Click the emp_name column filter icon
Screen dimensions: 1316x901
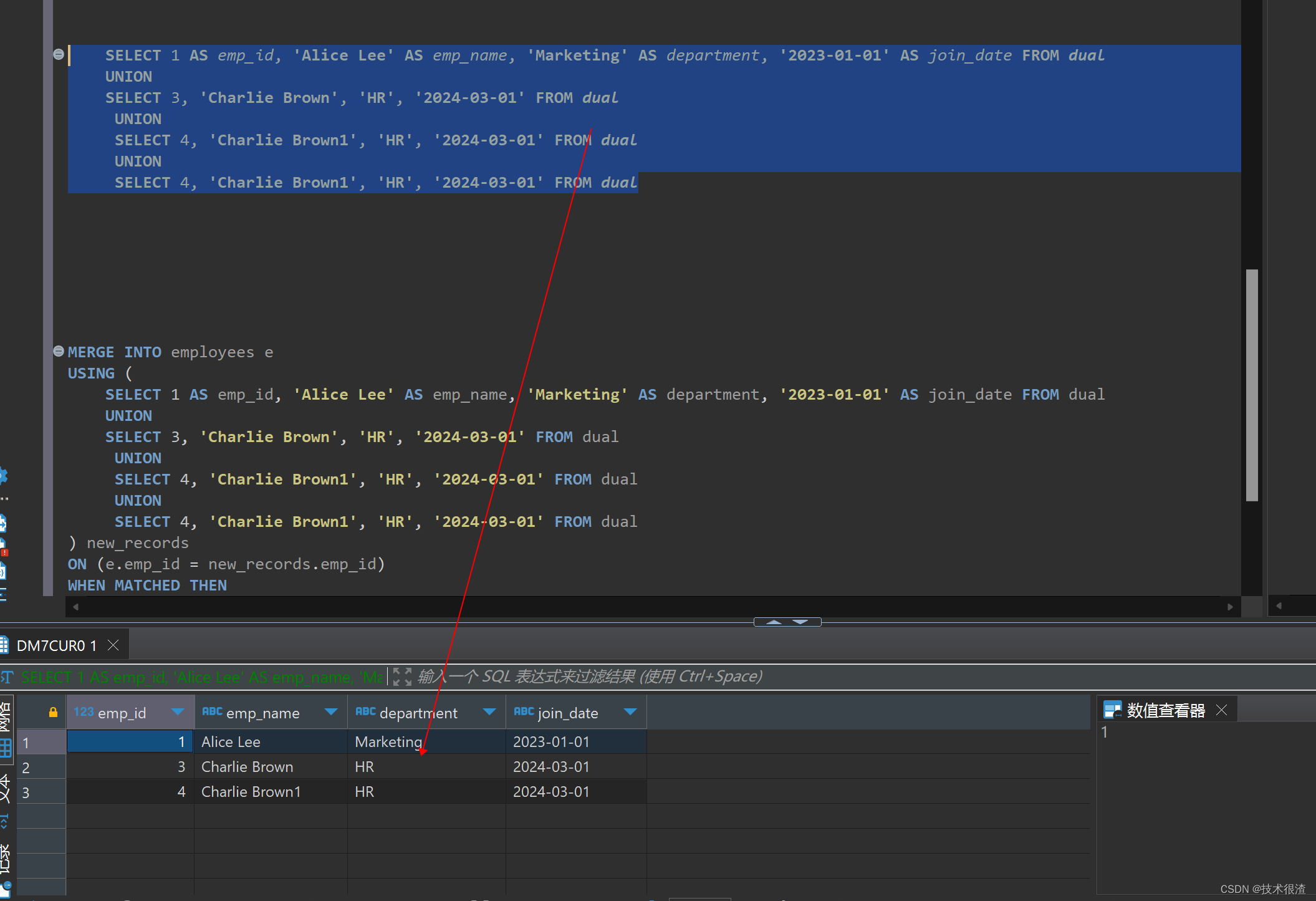tap(330, 712)
